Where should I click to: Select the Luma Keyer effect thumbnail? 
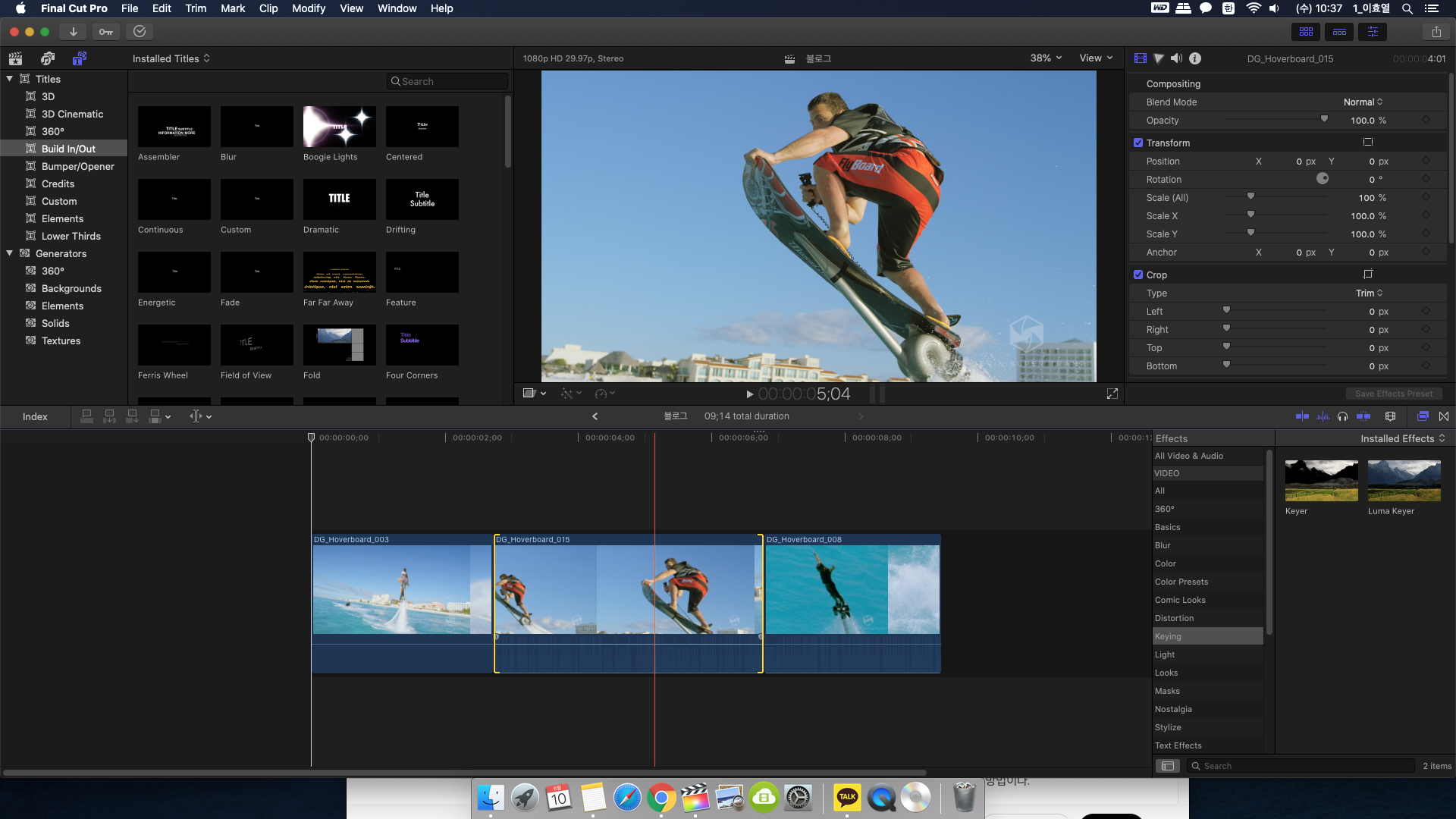(x=1404, y=481)
